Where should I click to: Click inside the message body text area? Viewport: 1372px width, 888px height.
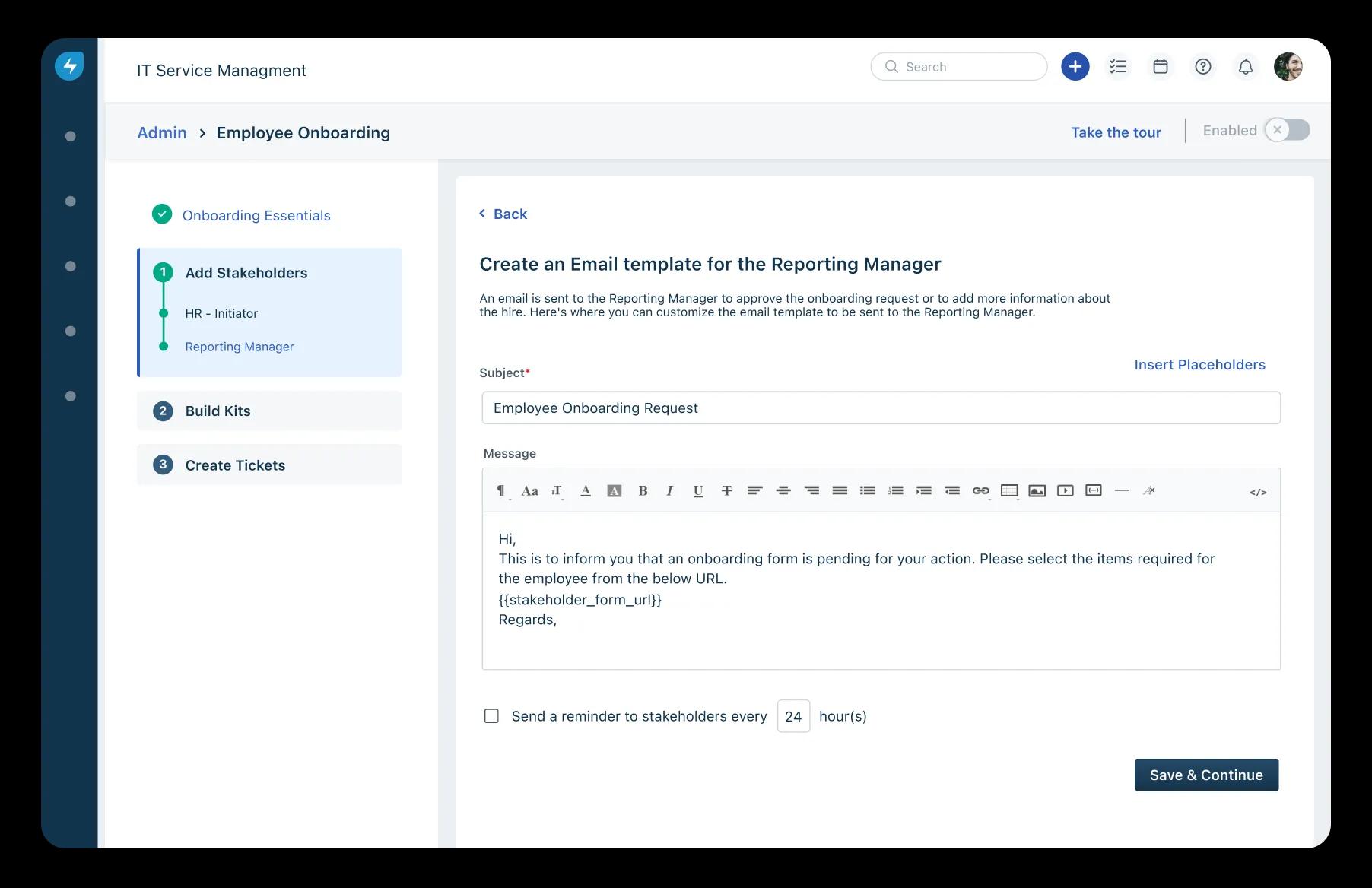881,591
